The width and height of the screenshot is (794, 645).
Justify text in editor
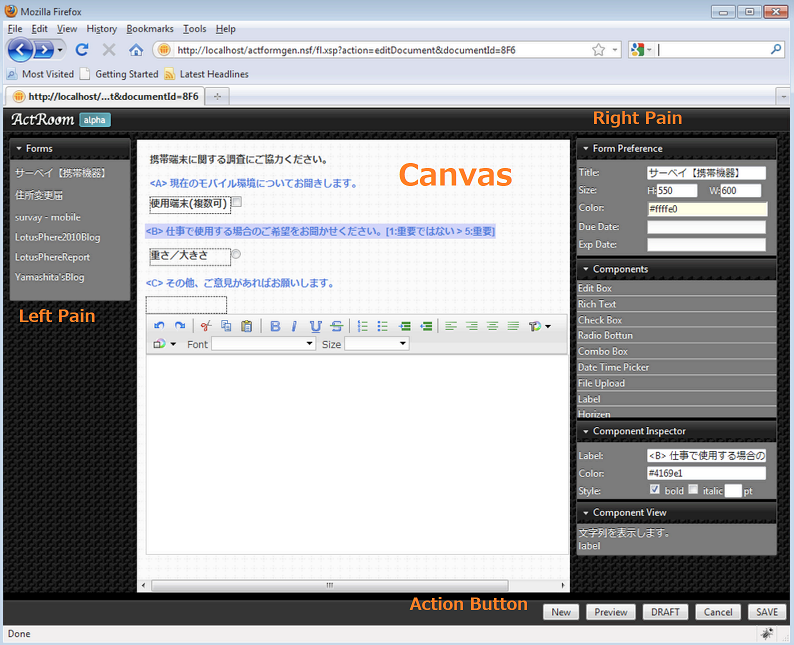click(513, 326)
